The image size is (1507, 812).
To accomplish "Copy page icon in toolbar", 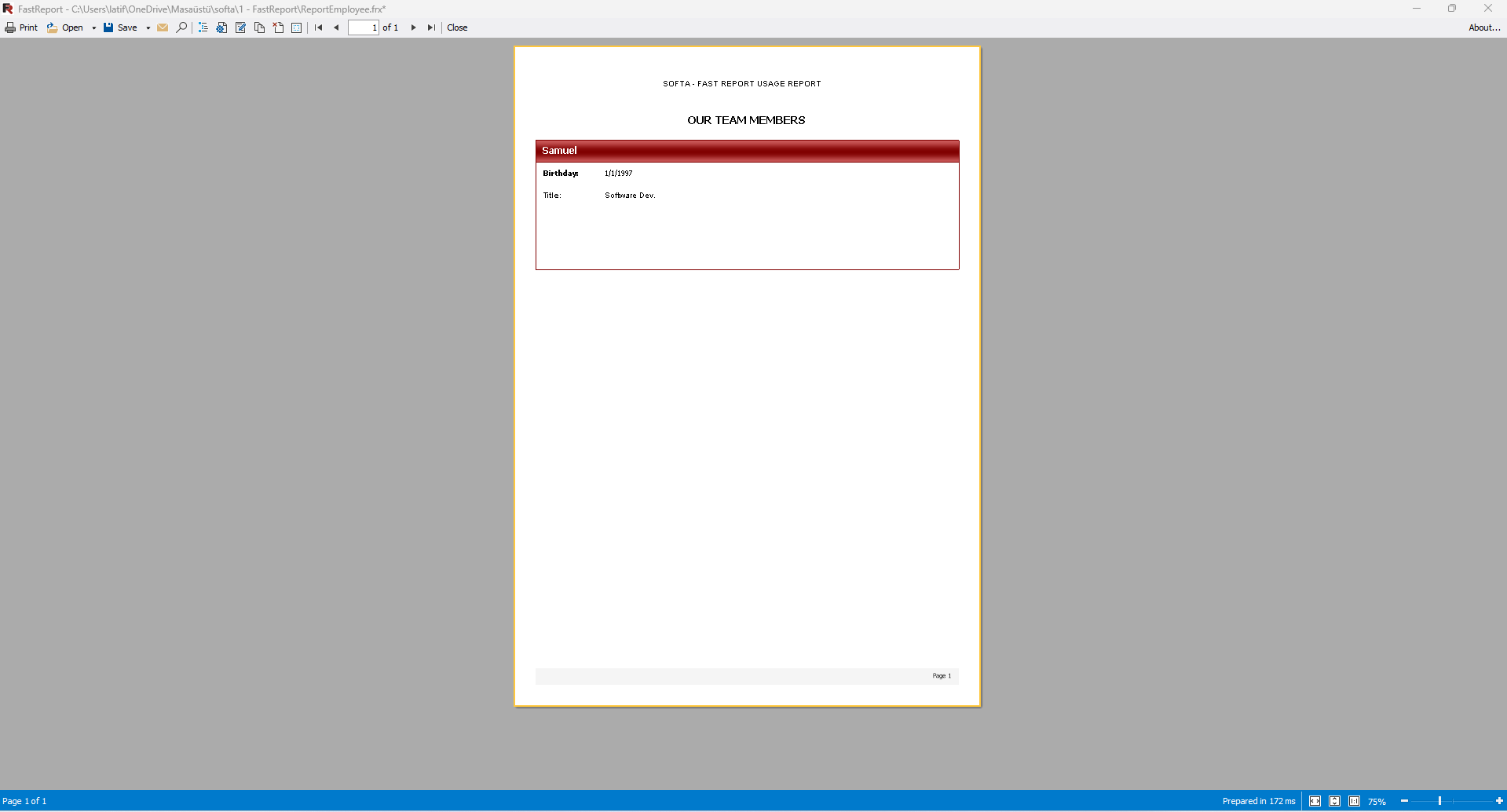I will 260,27.
